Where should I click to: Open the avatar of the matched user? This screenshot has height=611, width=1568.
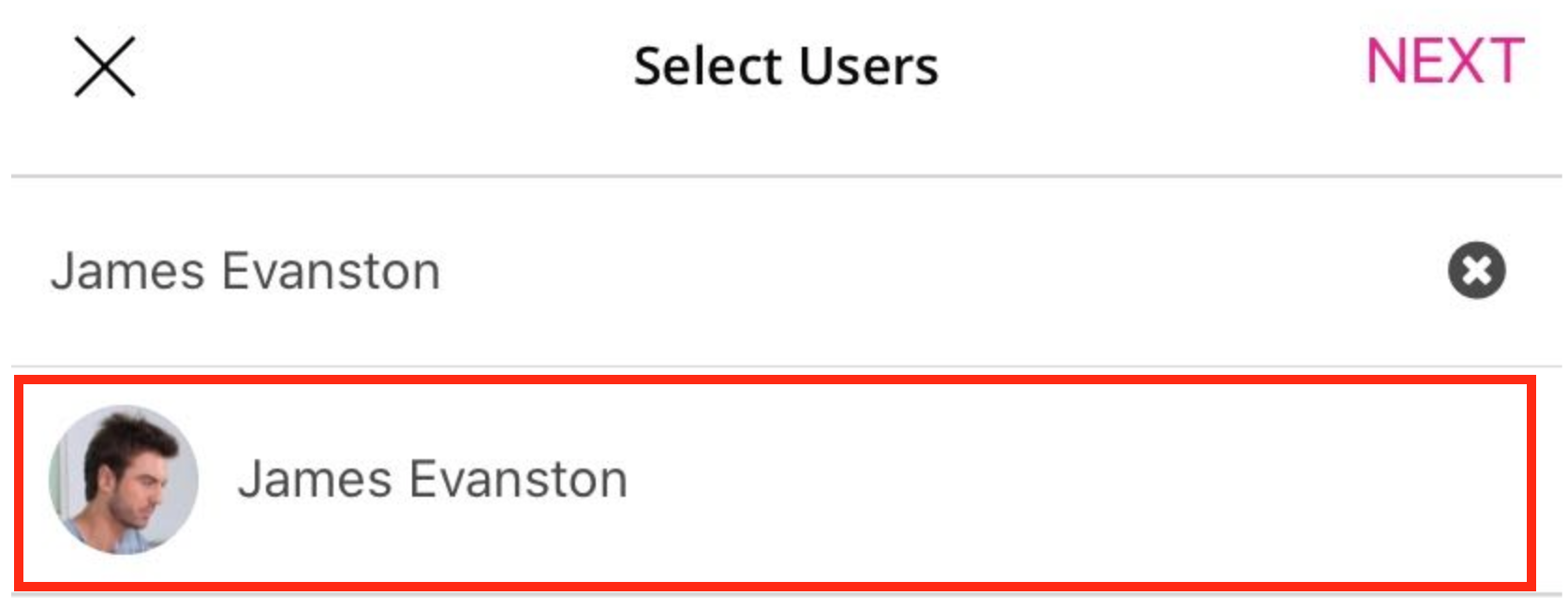[124, 480]
